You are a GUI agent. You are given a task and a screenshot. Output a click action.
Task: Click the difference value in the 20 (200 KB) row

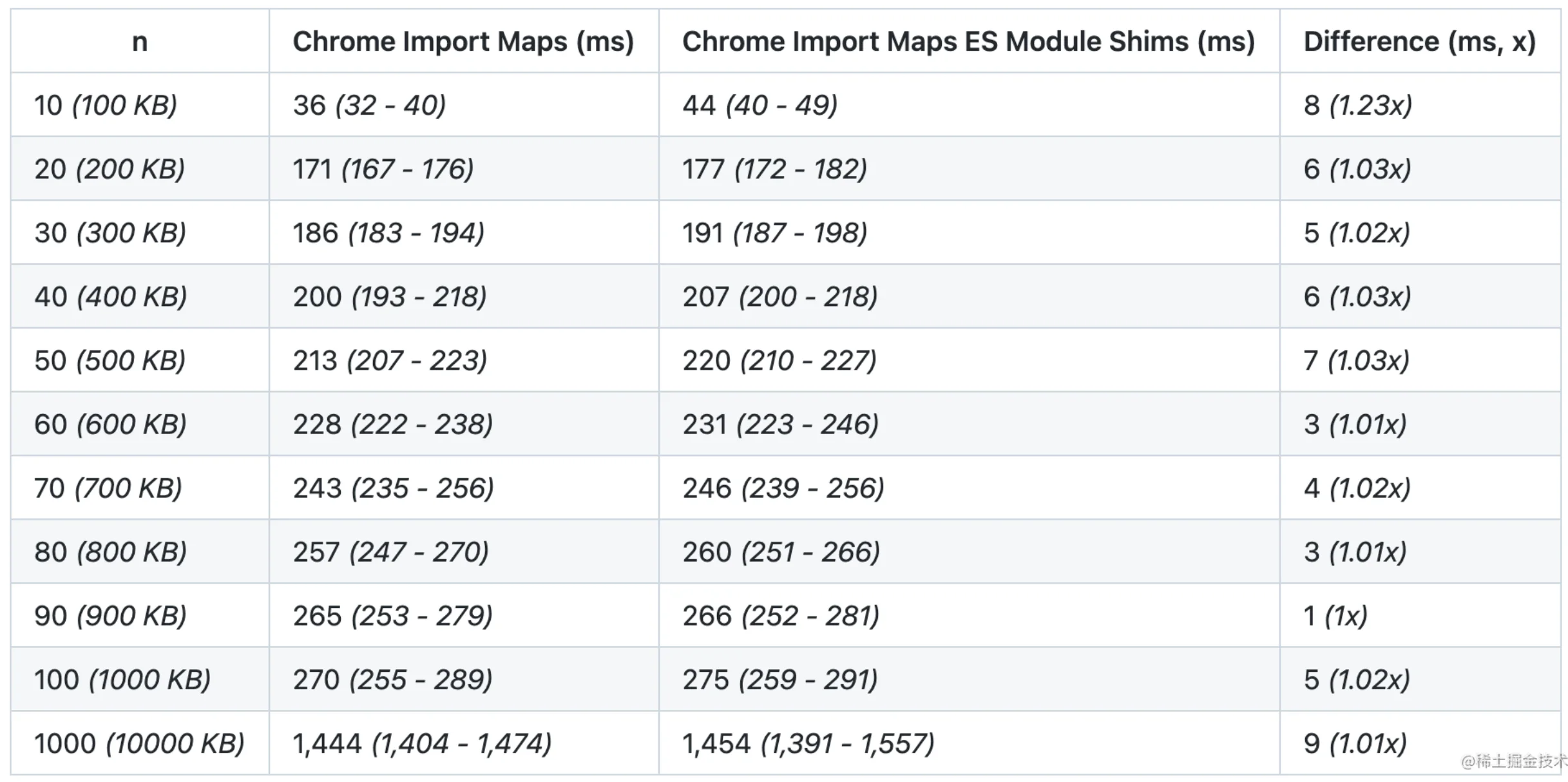[1420, 168]
